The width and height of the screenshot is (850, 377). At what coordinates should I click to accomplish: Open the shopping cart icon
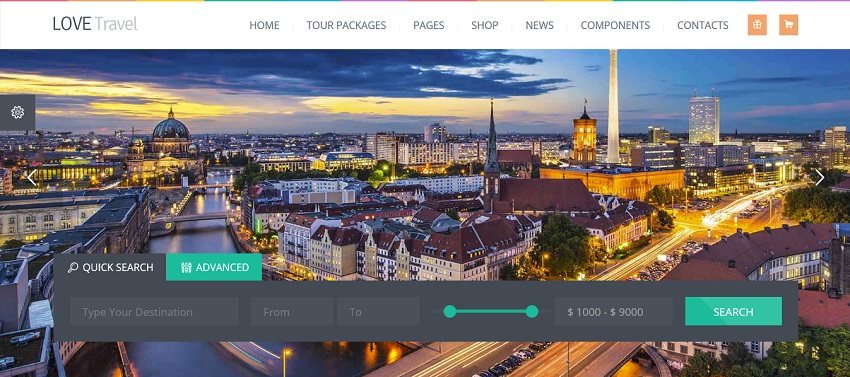coord(788,25)
